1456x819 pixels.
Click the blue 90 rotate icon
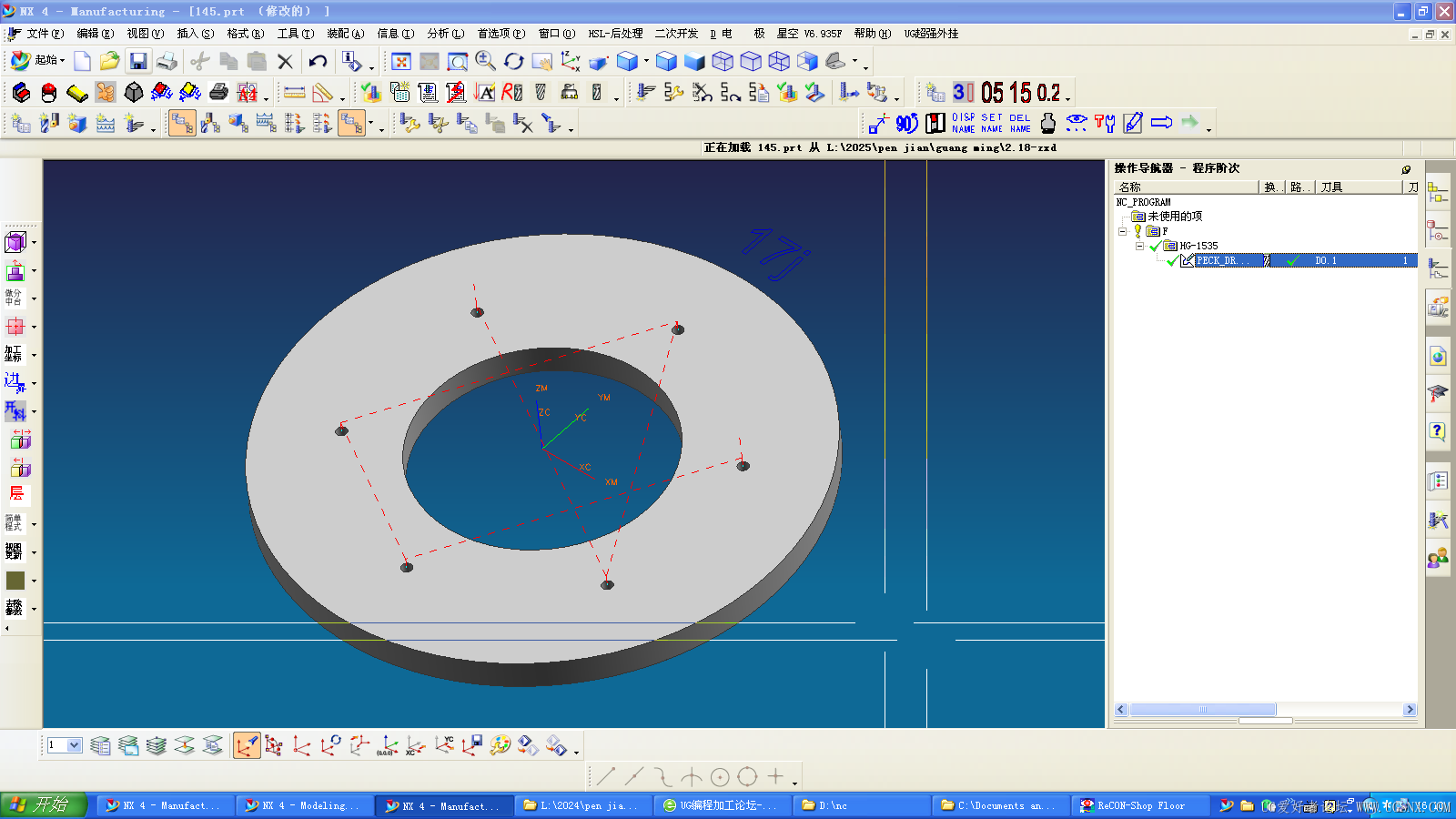(907, 123)
